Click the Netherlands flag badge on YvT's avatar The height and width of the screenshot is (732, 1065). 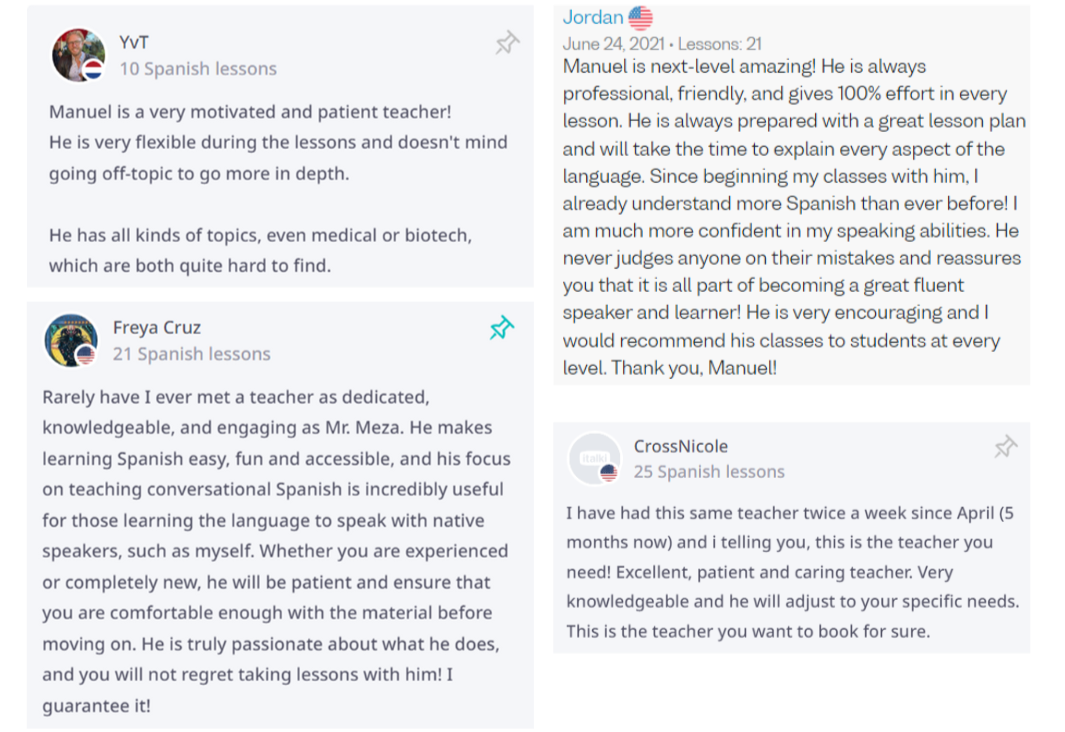93,69
